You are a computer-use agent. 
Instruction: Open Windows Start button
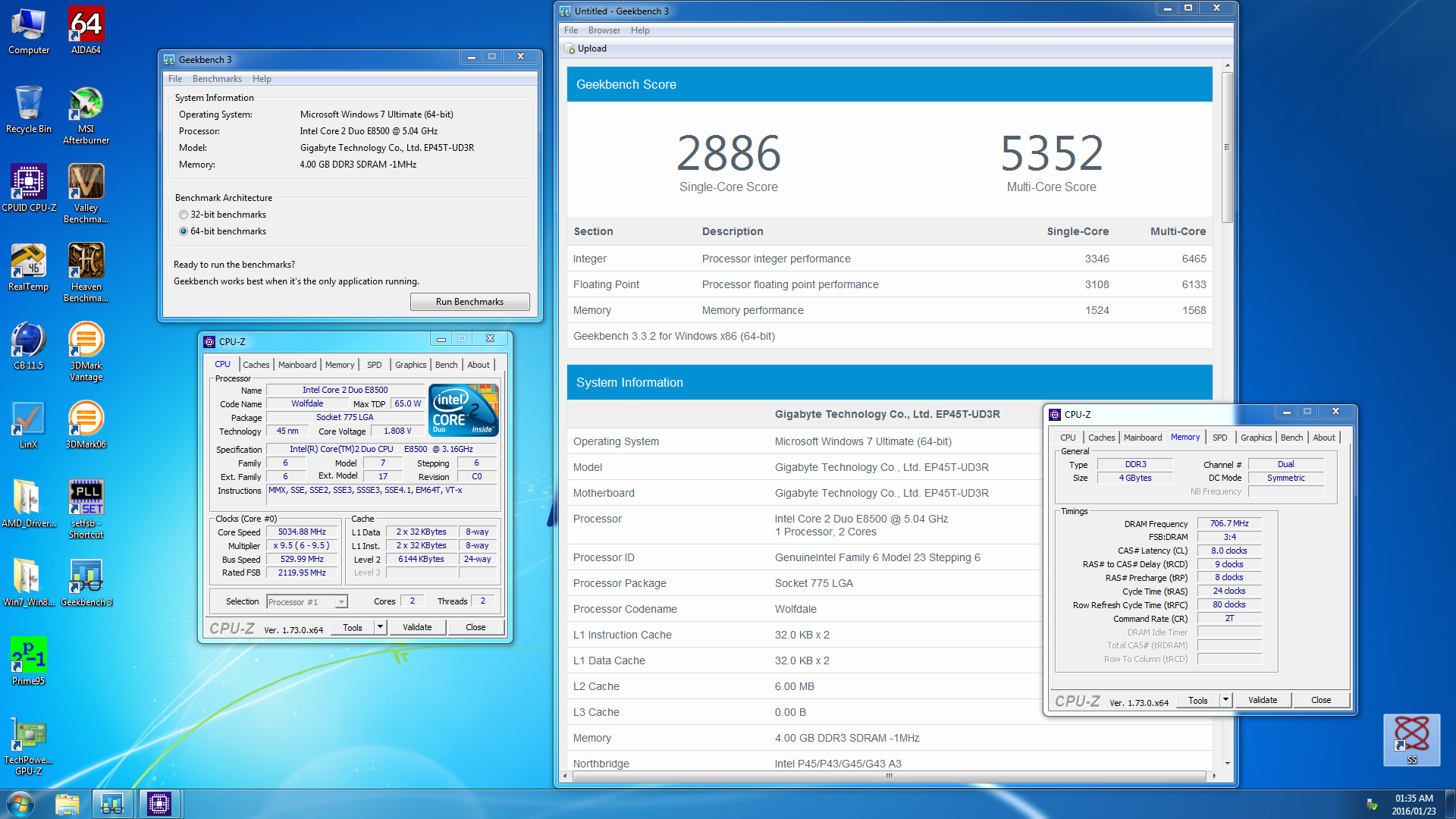(x=20, y=804)
